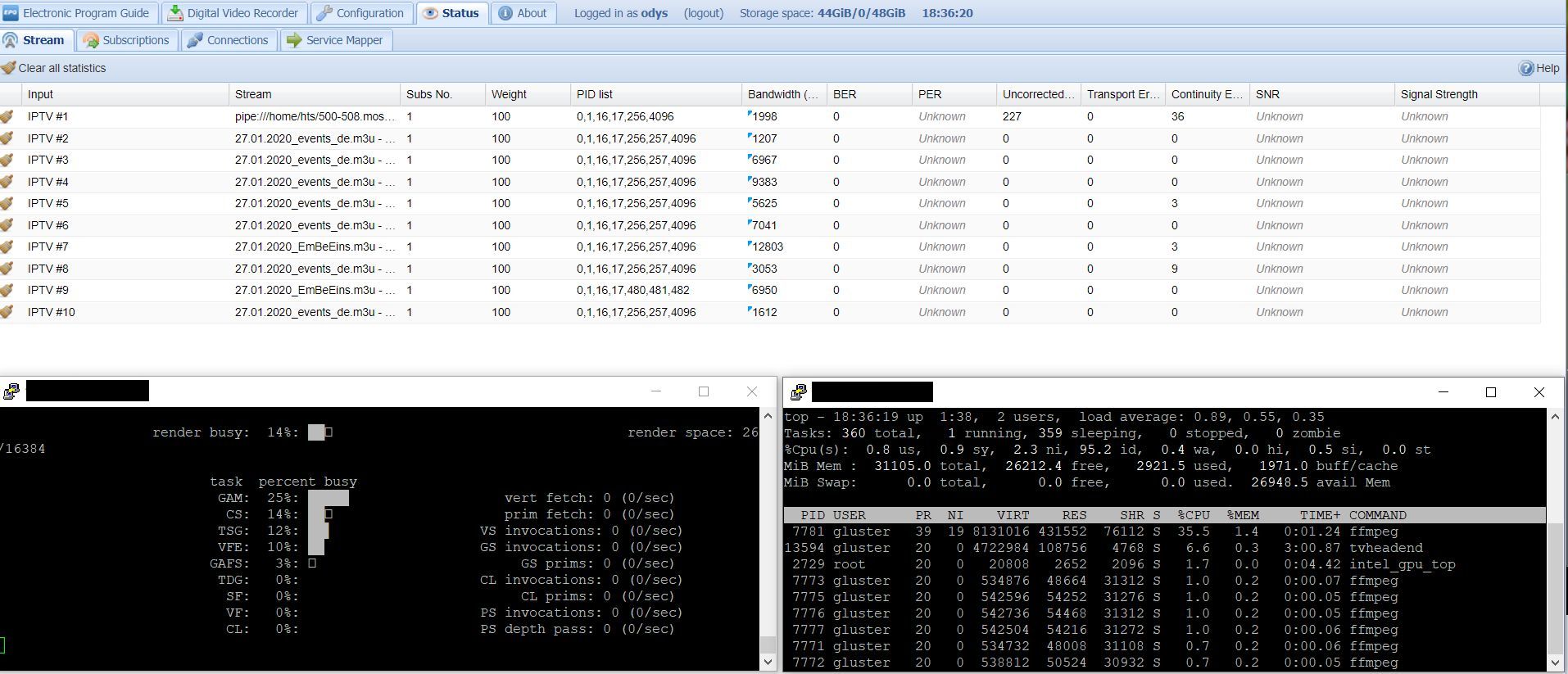Sort by the Signal Strength column header

[1467, 94]
